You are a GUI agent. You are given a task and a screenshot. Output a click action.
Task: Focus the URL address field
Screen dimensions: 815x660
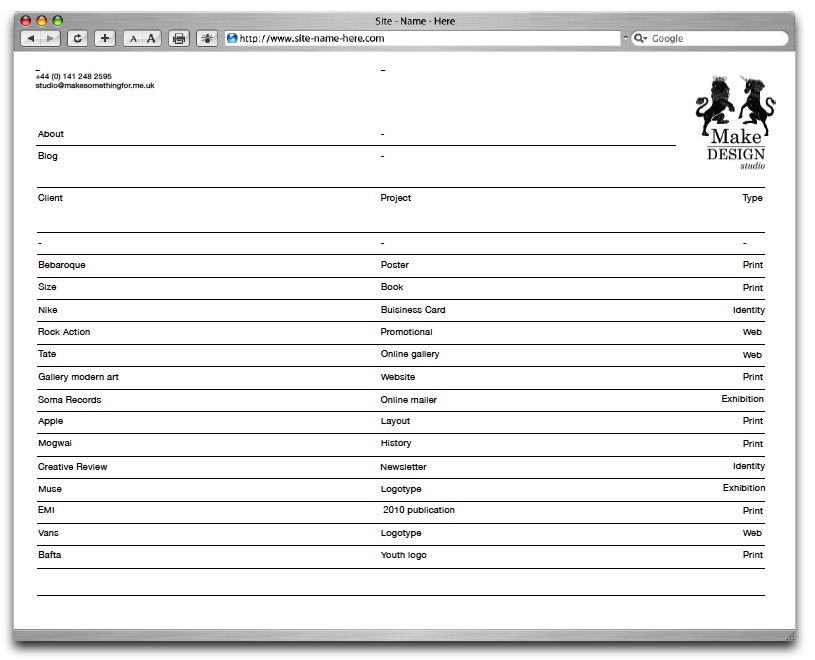[x=424, y=38]
